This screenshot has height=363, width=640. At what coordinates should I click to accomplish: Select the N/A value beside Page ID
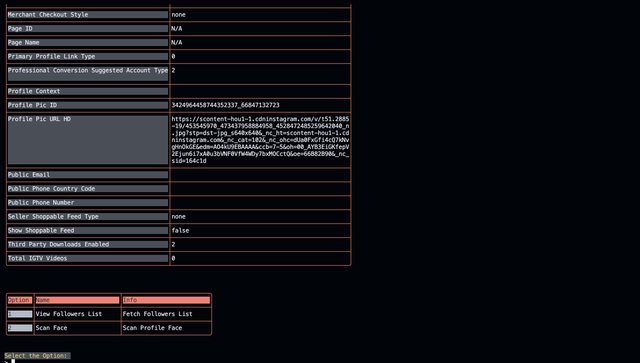(177, 29)
